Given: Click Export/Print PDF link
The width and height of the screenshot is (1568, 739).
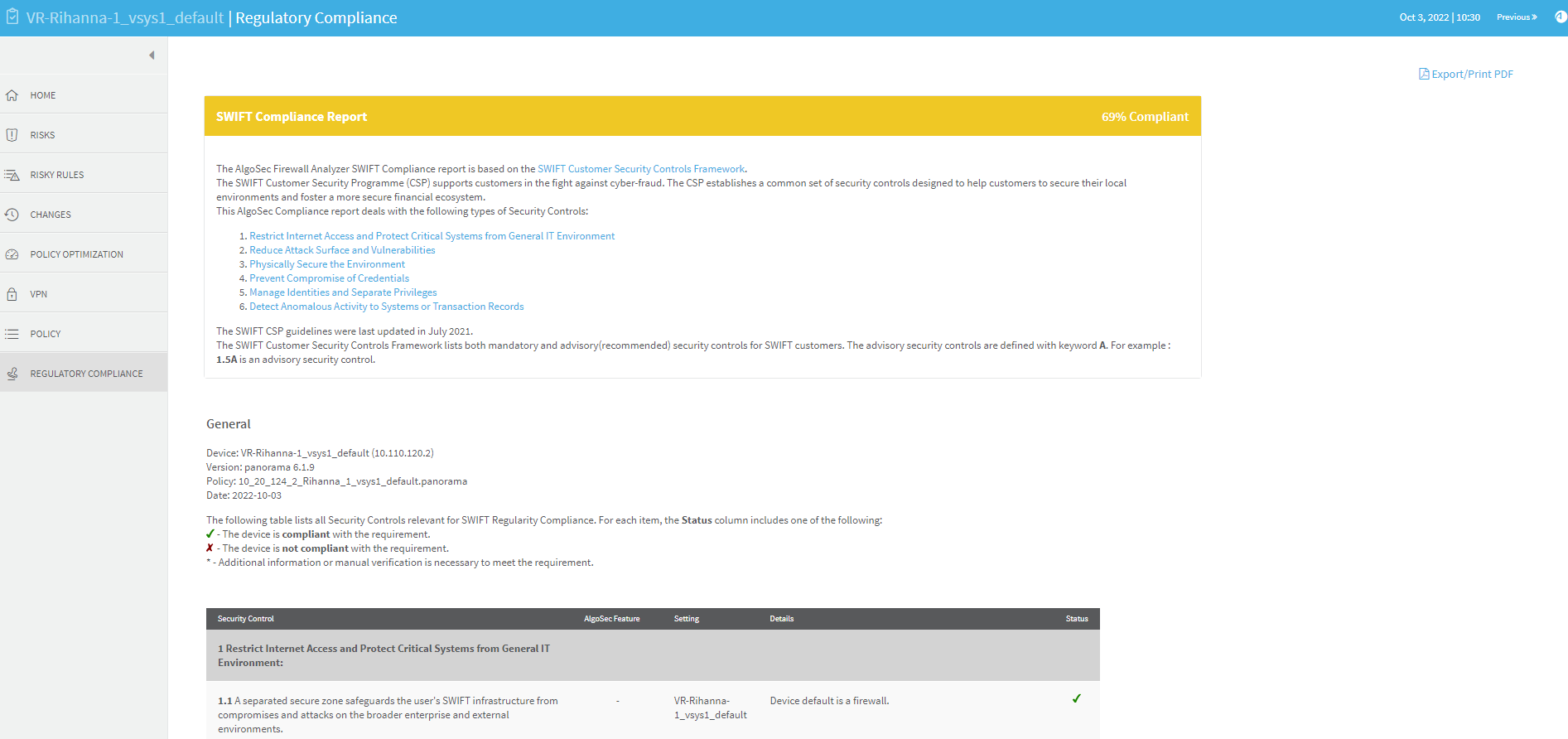Looking at the screenshot, I should [x=1466, y=74].
